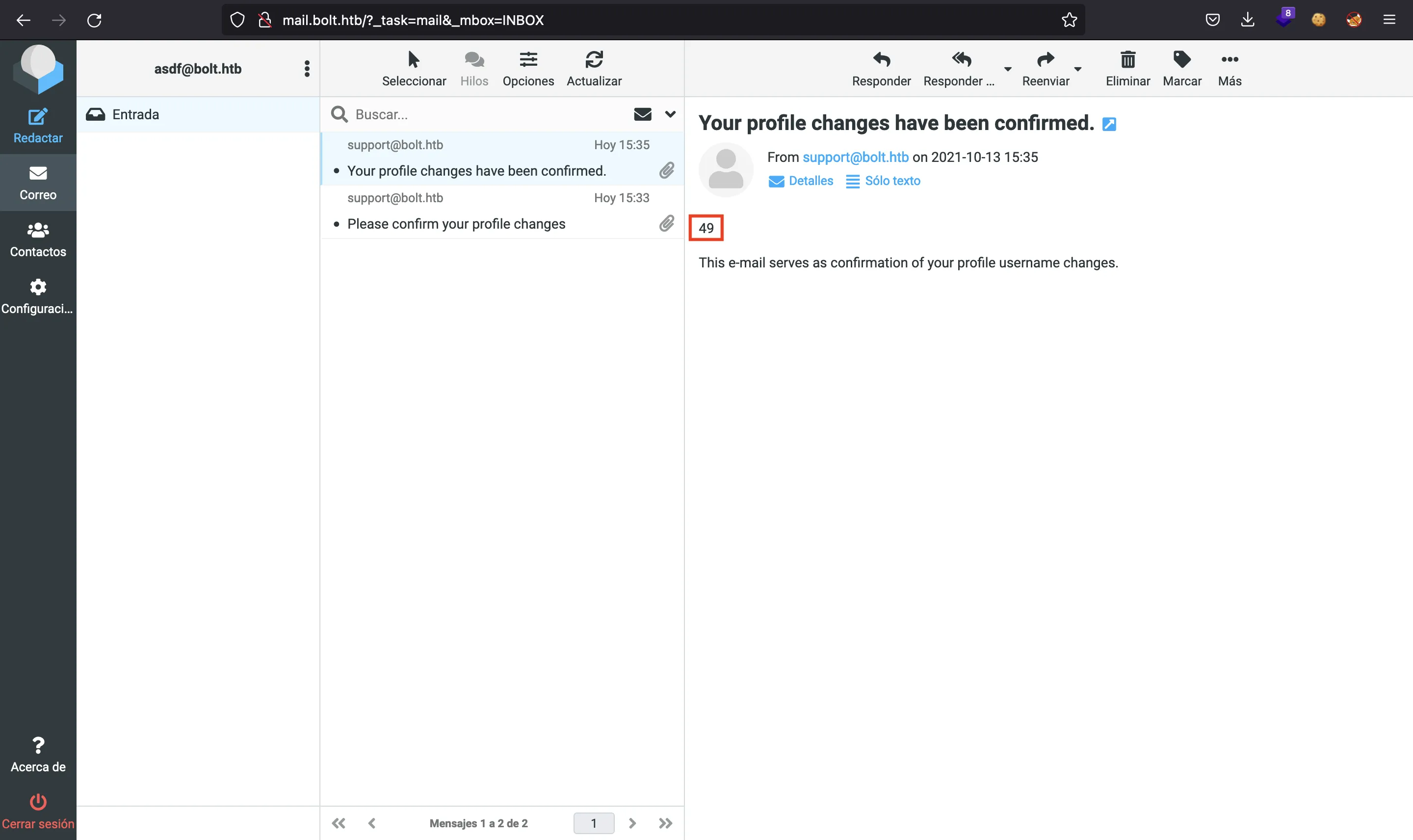Click 'Hoy 15:33' timestamp in list
This screenshot has width=1413, height=840.
tap(621, 198)
